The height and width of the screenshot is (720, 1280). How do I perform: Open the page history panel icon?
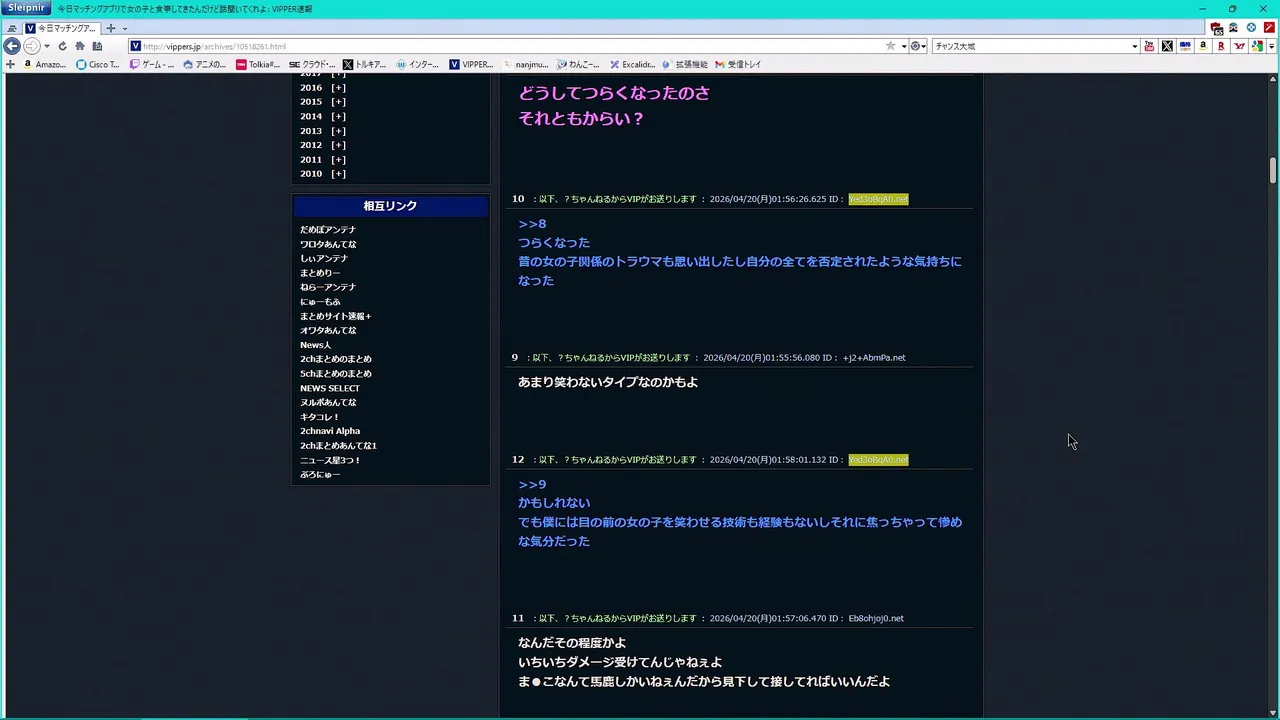(97, 46)
